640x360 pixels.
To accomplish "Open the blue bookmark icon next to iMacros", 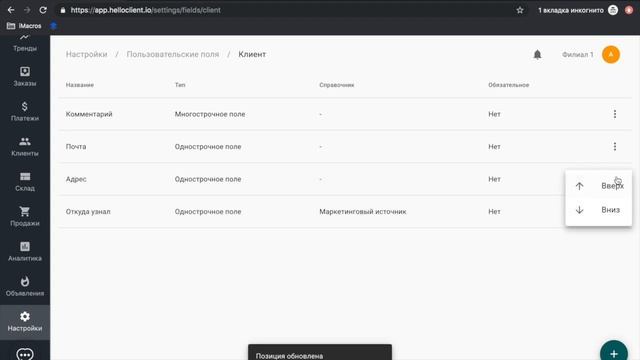I will [53, 26].
